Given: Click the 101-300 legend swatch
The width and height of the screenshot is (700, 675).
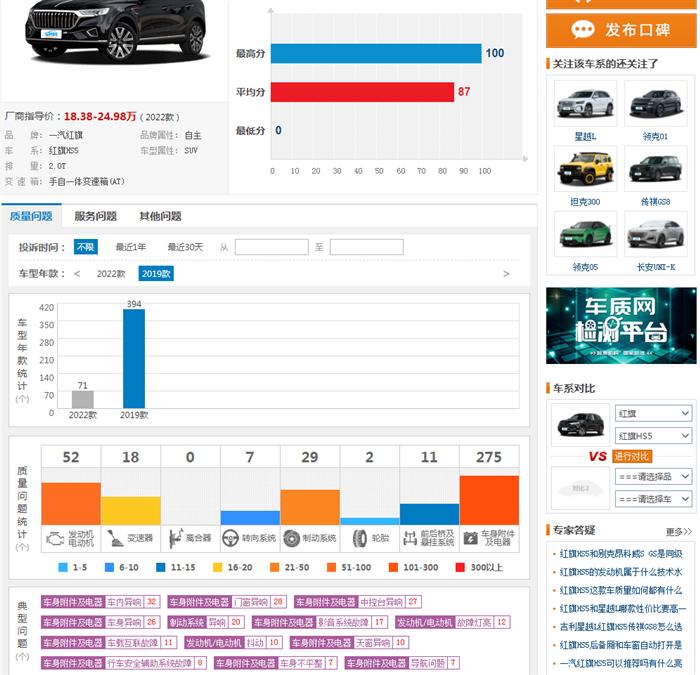Looking at the screenshot, I should click(x=393, y=567).
